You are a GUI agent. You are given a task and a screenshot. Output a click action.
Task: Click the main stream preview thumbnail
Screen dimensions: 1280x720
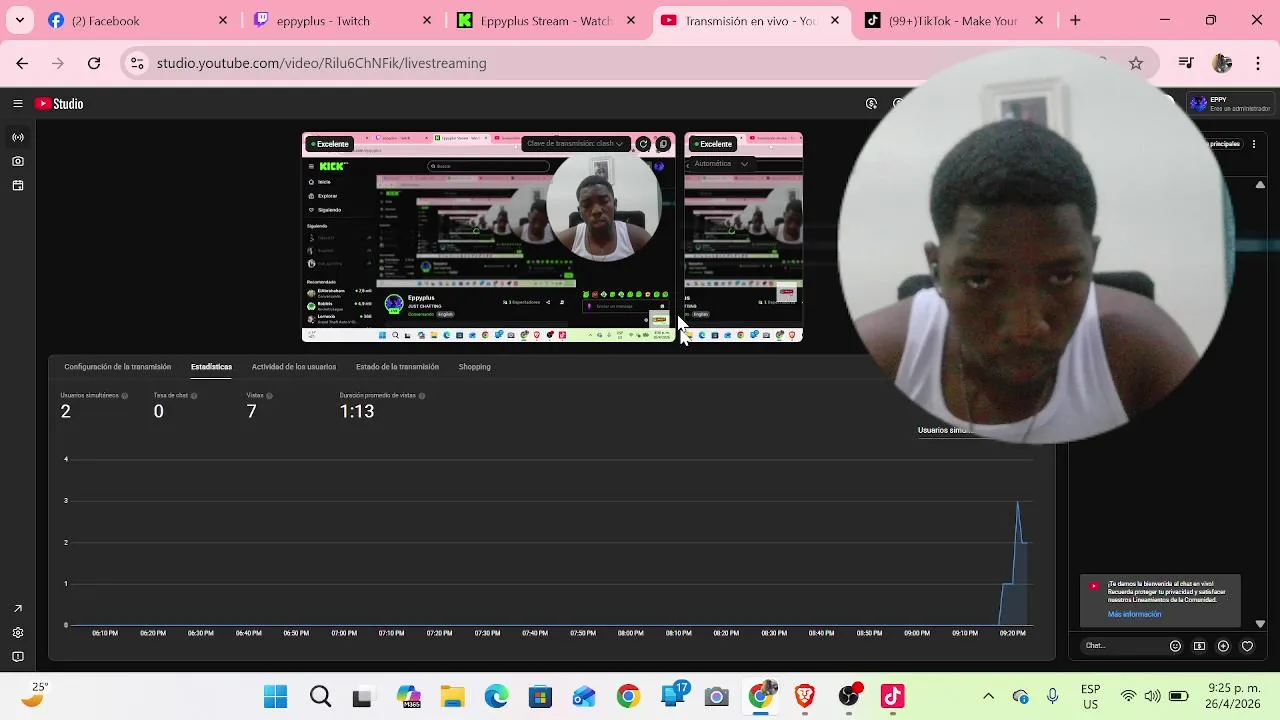[488, 238]
